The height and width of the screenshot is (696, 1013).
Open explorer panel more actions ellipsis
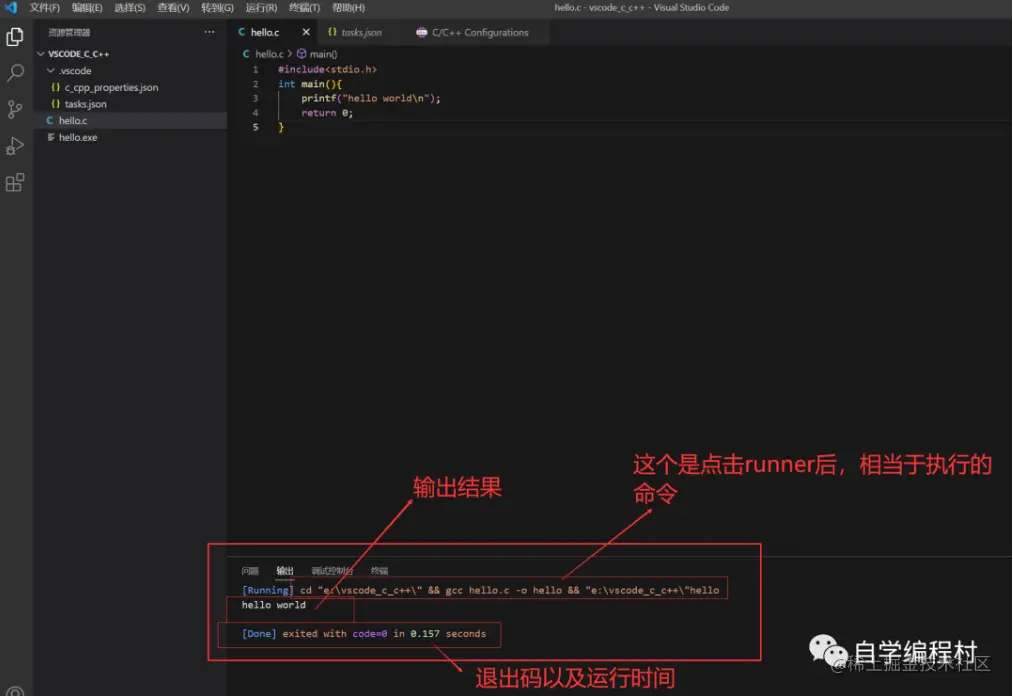209,32
